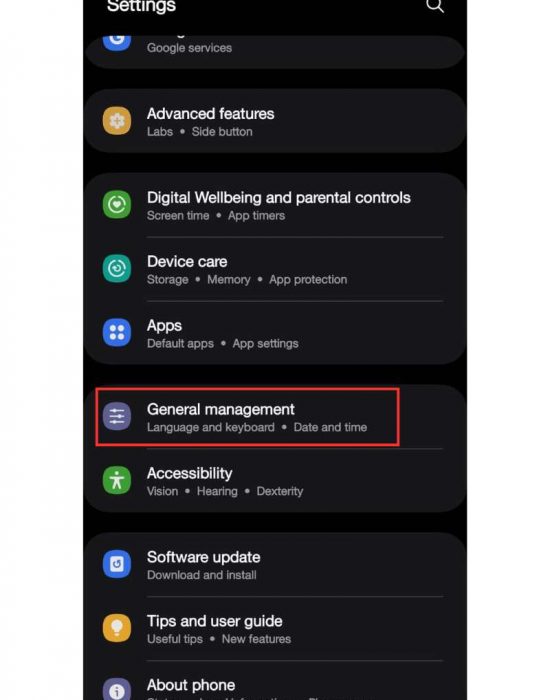This screenshot has width=550, height=700.
Task: Open Advanced features settings
Action: click(275, 121)
